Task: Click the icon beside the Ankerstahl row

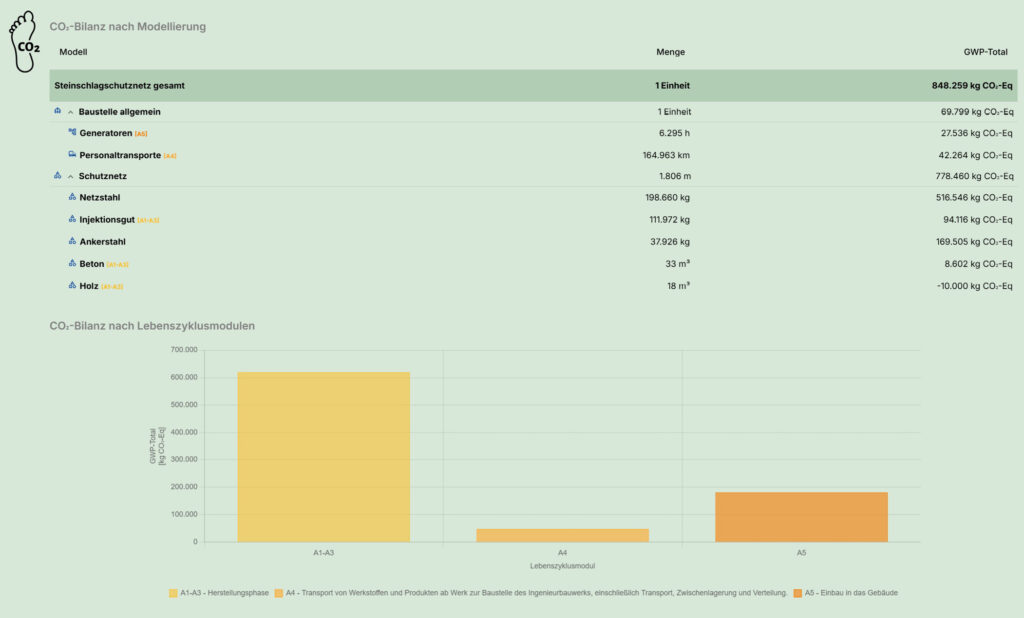Action: coord(72,241)
